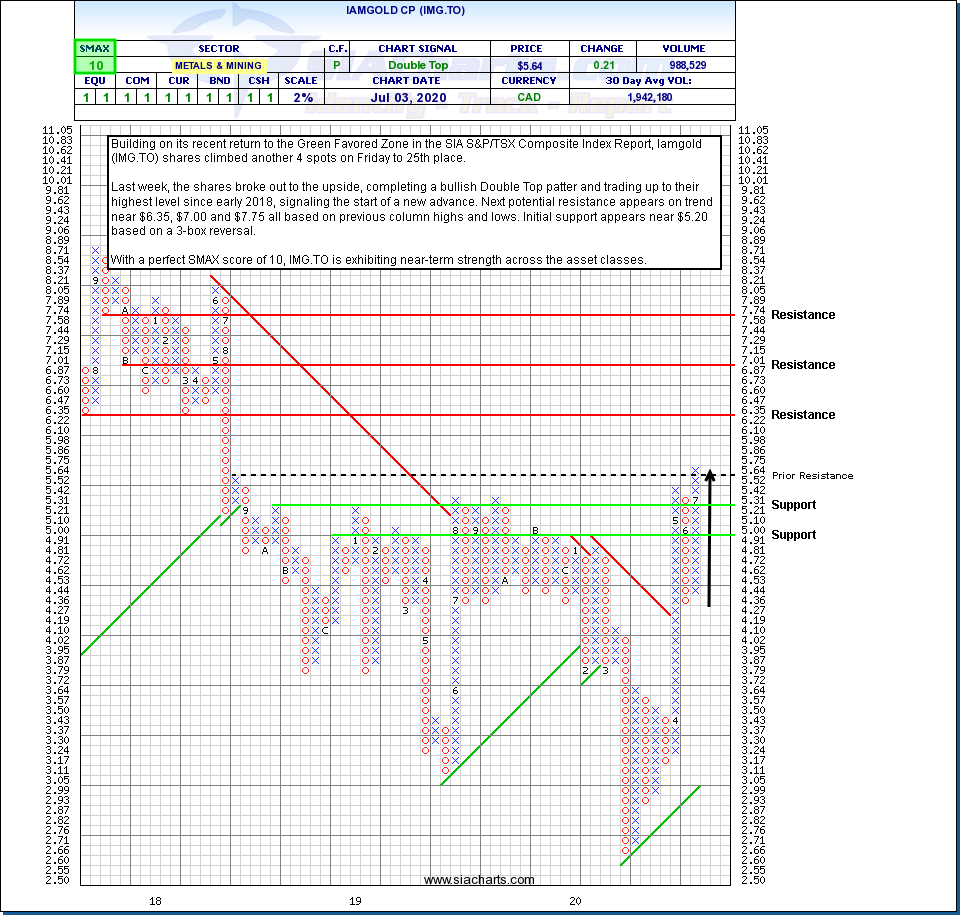Click the Support label near 5.00
The width and height of the screenshot is (960, 915).
pos(793,535)
